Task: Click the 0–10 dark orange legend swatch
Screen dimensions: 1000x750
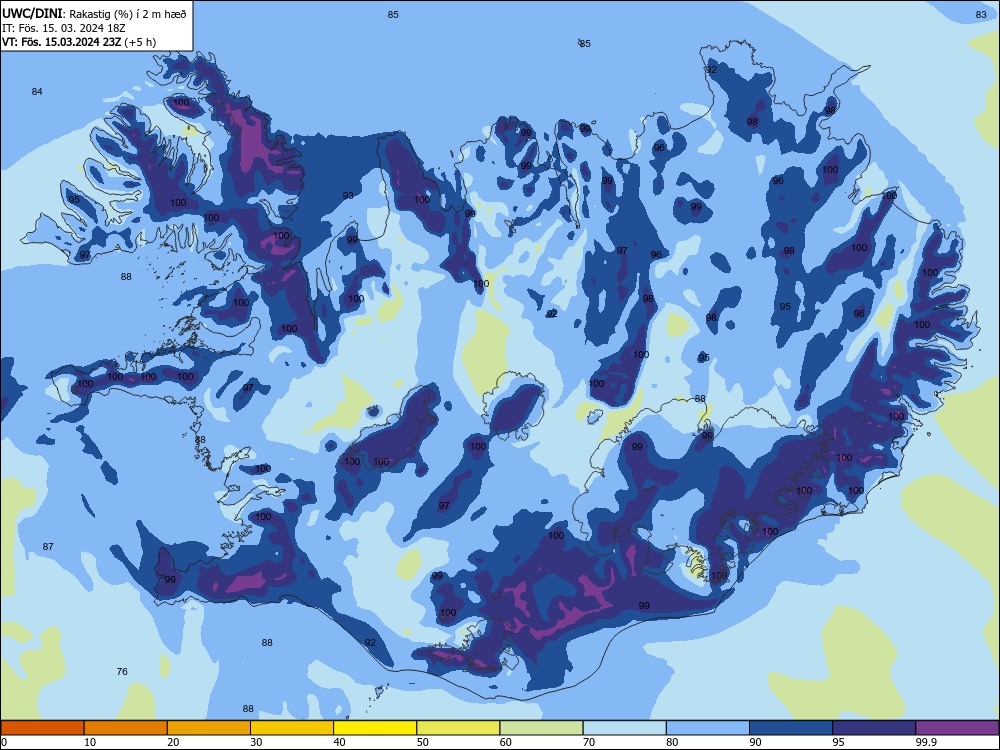Action: tap(42, 728)
